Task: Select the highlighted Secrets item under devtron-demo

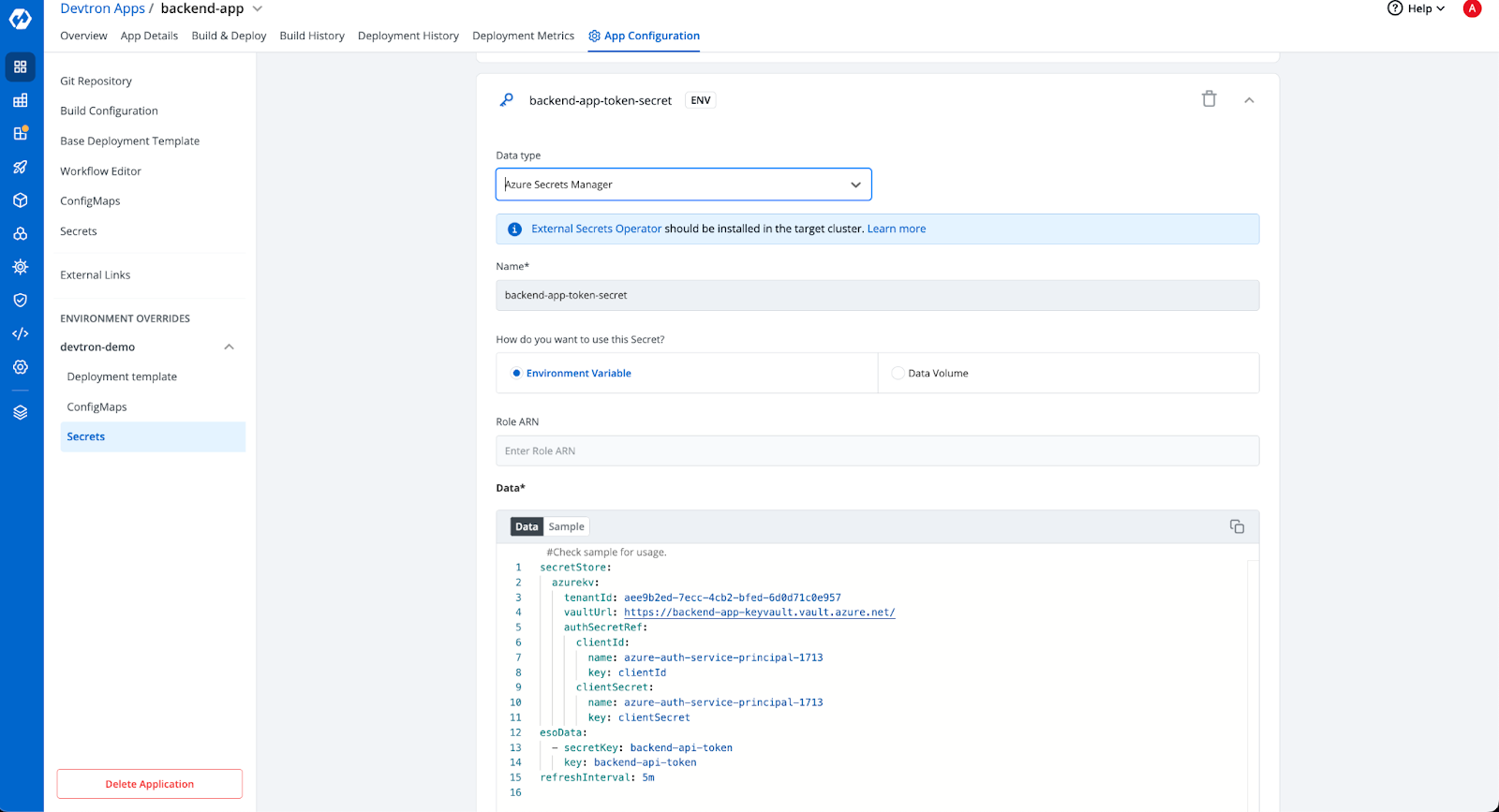Action: (153, 436)
